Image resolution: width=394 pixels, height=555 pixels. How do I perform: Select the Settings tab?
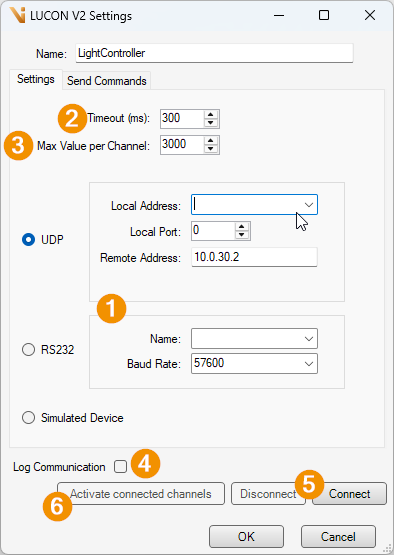(36, 79)
